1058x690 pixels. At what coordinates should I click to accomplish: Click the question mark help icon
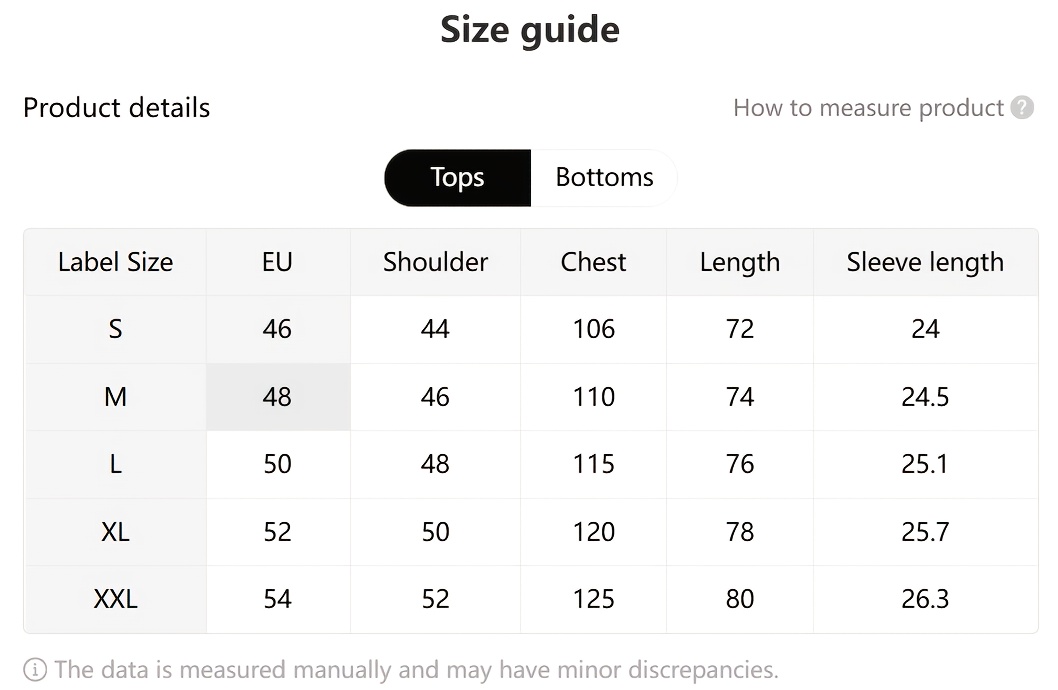(1022, 108)
